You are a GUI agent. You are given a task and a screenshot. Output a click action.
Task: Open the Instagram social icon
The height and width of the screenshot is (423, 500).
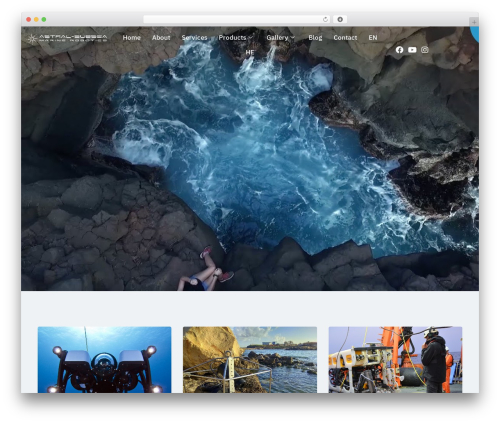click(424, 50)
